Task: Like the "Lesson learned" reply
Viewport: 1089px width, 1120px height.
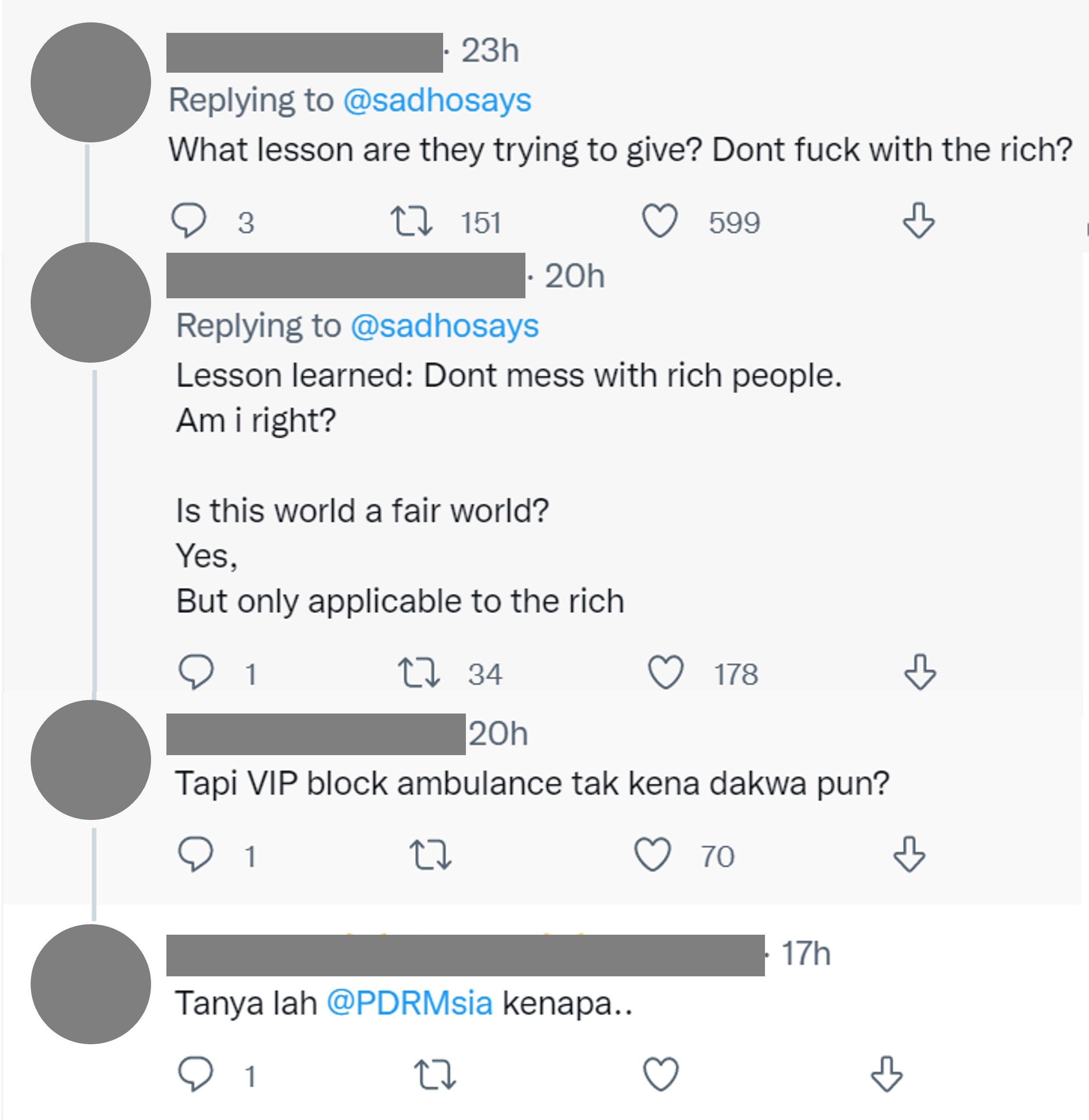Action: (x=666, y=673)
